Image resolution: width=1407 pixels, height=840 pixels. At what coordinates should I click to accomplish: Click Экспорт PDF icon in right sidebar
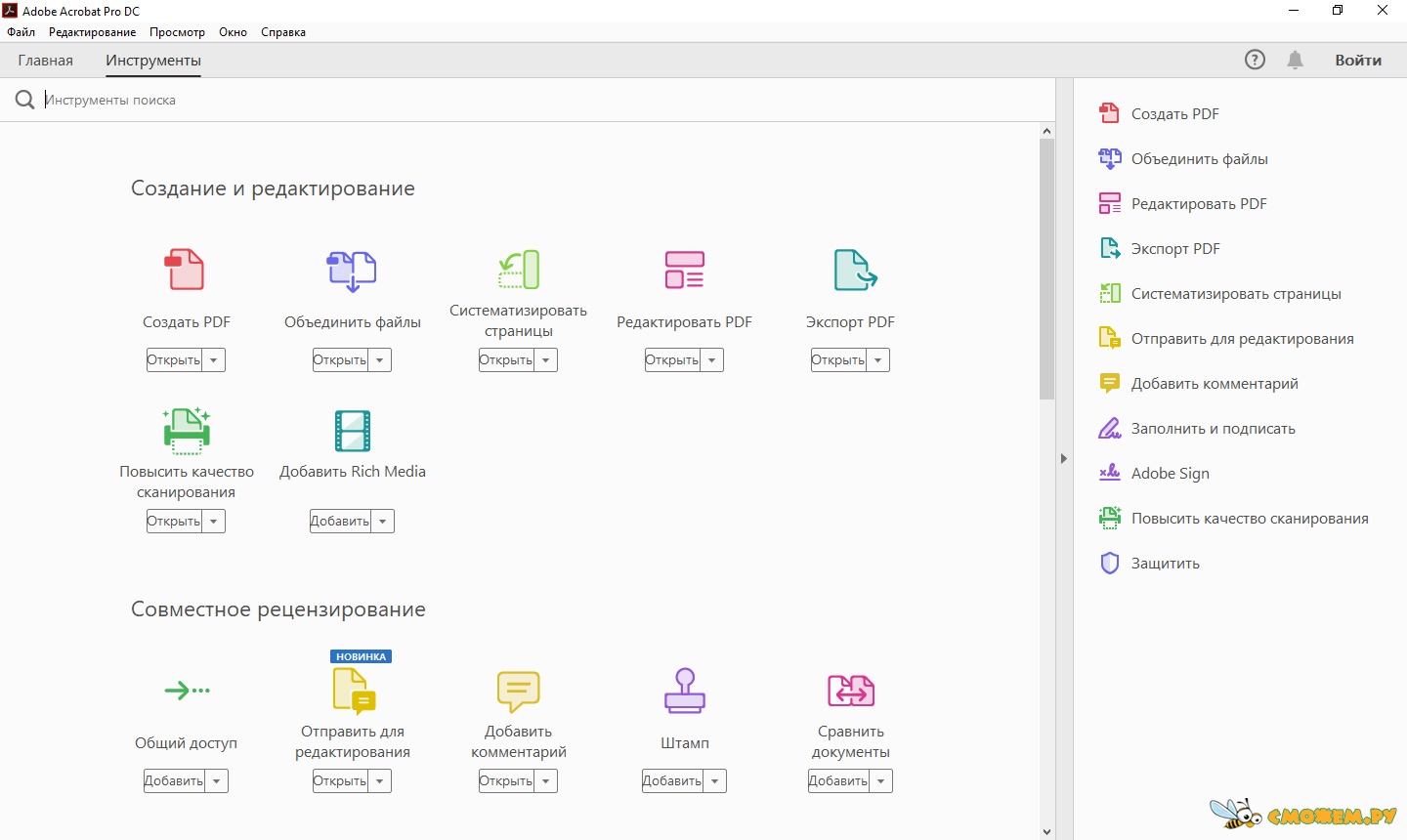coord(1110,248)
